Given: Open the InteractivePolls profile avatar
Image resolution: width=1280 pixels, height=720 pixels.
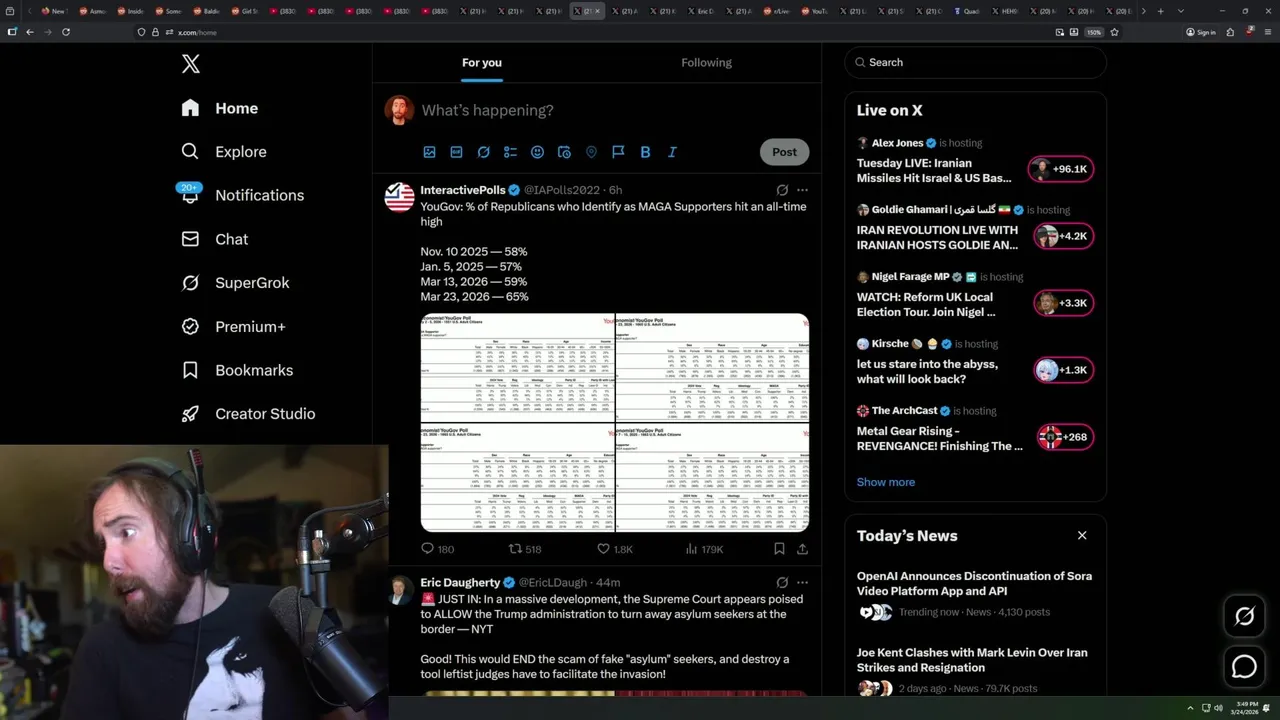Looking at the screenshot, I should click(x=399, y=197).
